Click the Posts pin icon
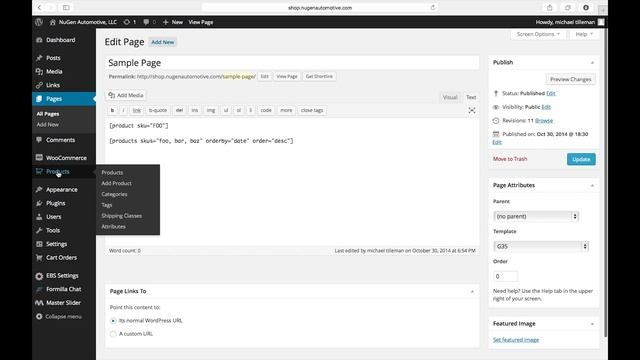 [39, 58]
